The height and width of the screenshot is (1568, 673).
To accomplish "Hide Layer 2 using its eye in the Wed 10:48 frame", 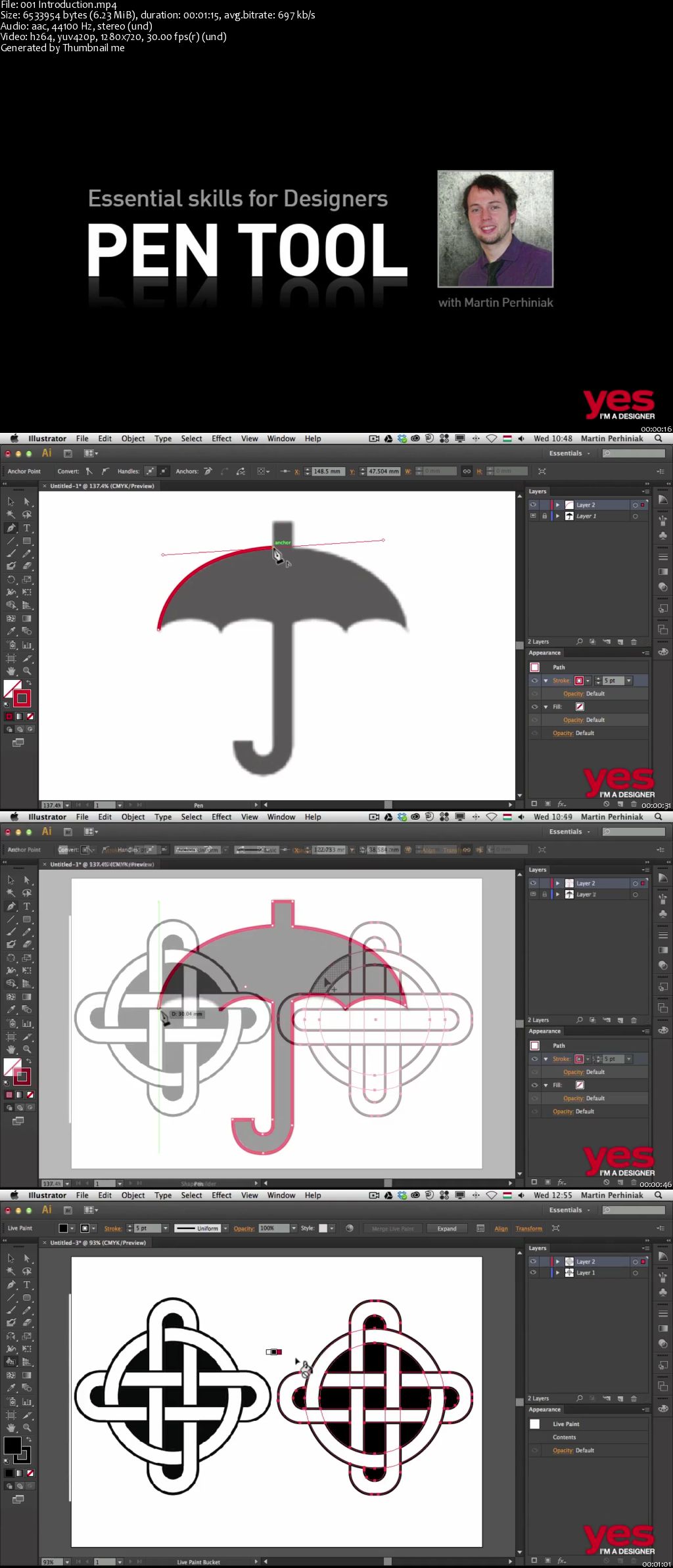I will [x=533, y=505].
